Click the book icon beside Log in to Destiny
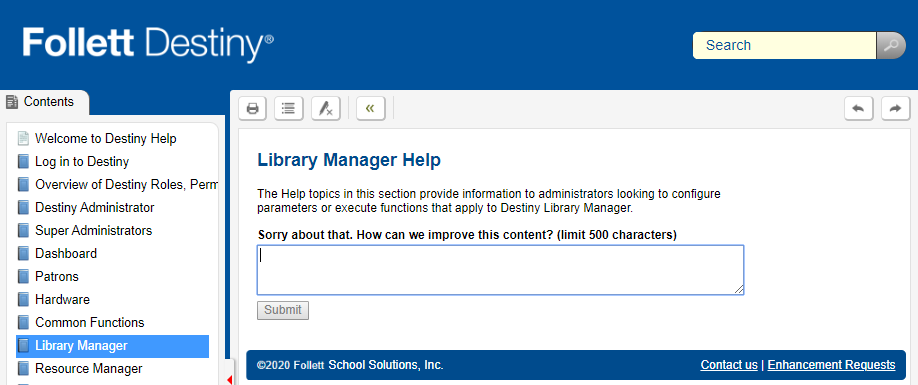Screen dimensions: 918x385 (23, 161)
